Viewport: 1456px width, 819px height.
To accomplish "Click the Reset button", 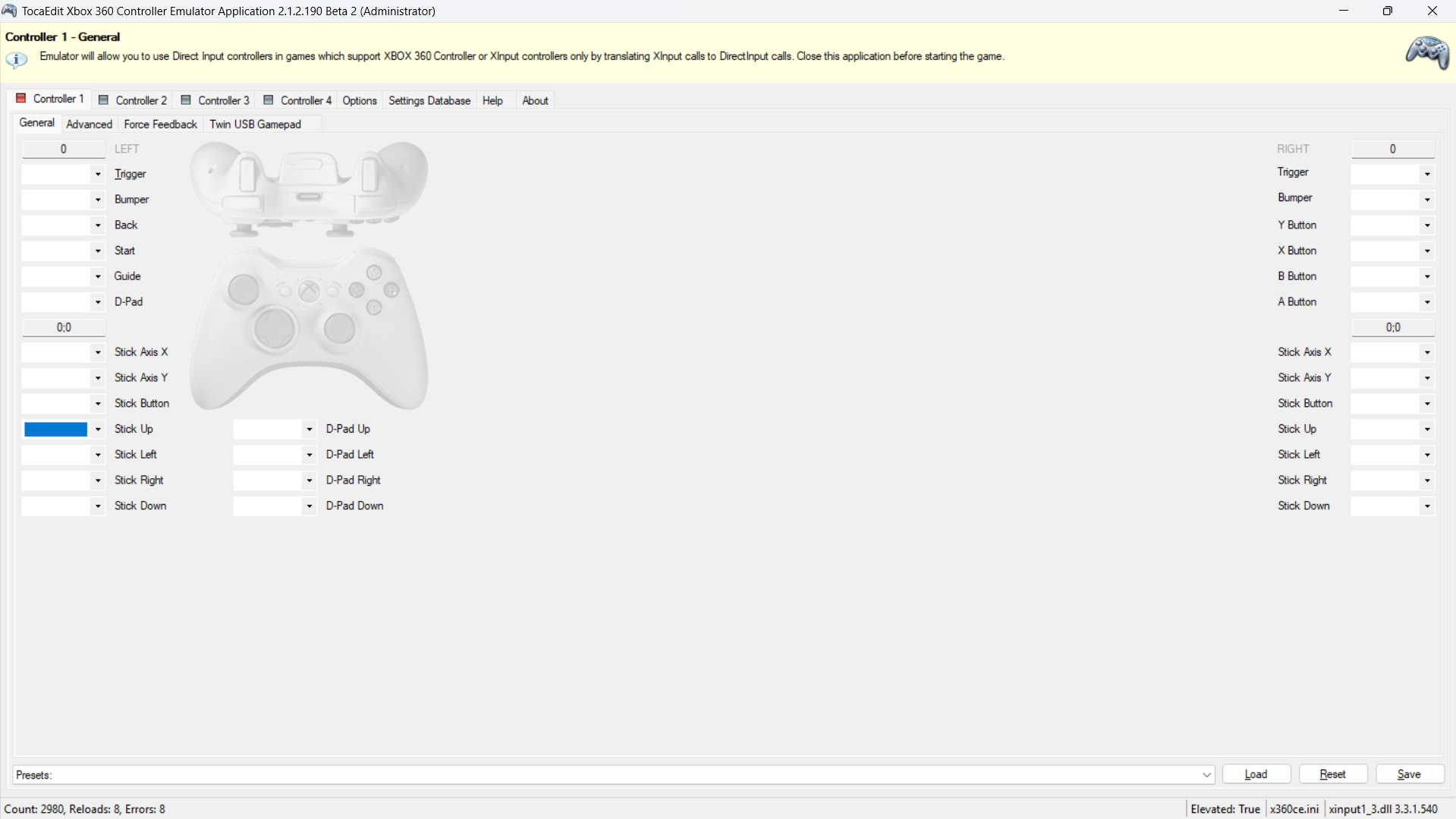I will click(x=1332, y=774).
